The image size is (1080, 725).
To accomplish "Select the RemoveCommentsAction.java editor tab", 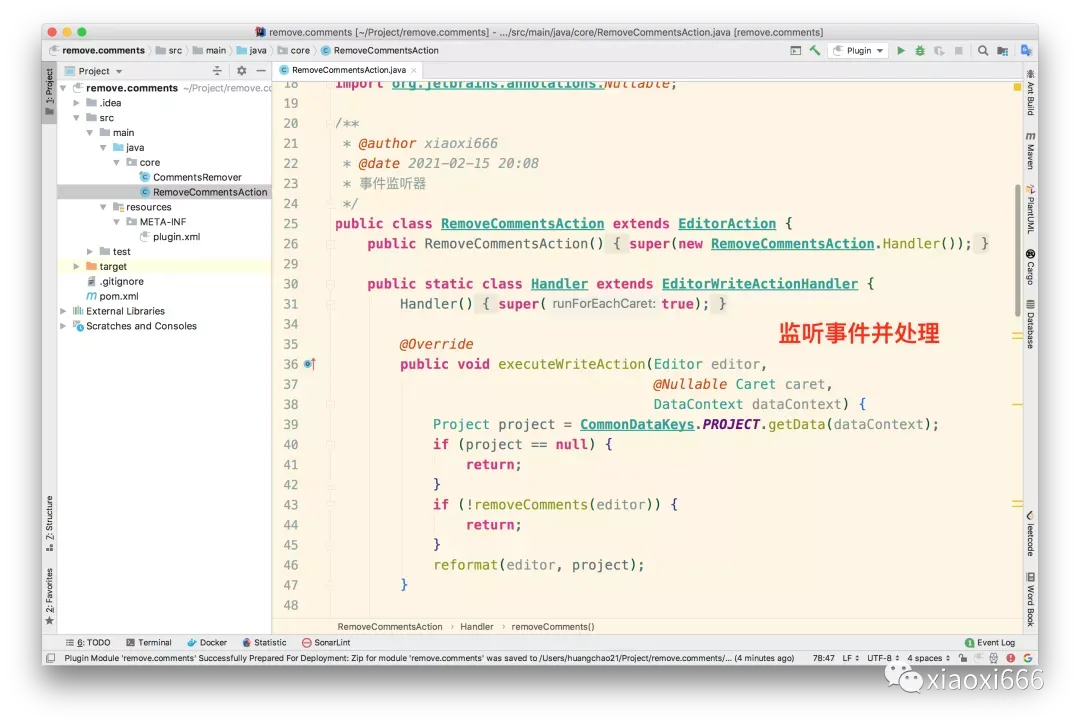I will tap(347, 70).
